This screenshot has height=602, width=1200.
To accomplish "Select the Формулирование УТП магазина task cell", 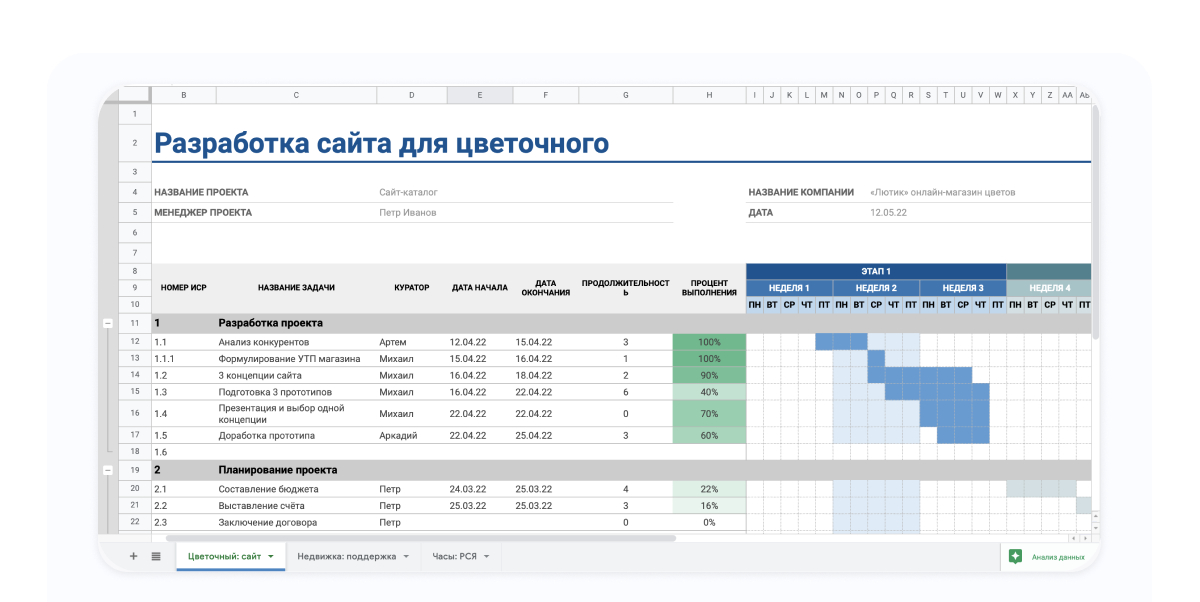I will click(x=296, y=359).
